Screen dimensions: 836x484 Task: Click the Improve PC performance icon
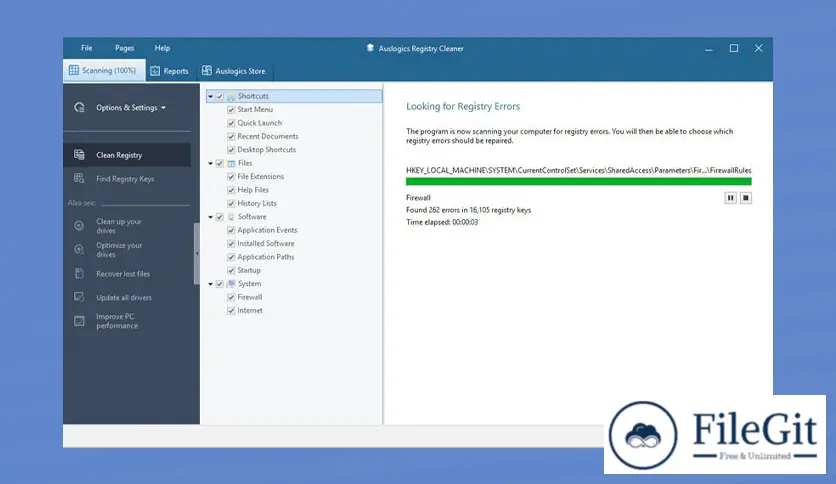point(79,321)
